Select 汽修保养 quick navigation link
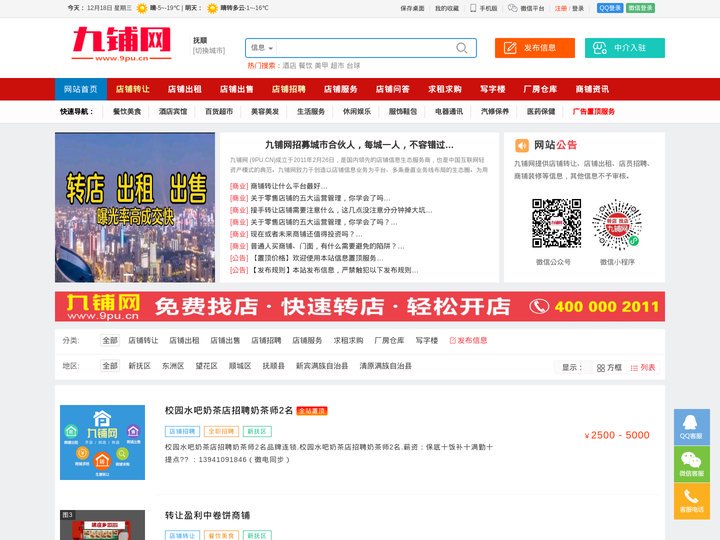 point(495,112)
